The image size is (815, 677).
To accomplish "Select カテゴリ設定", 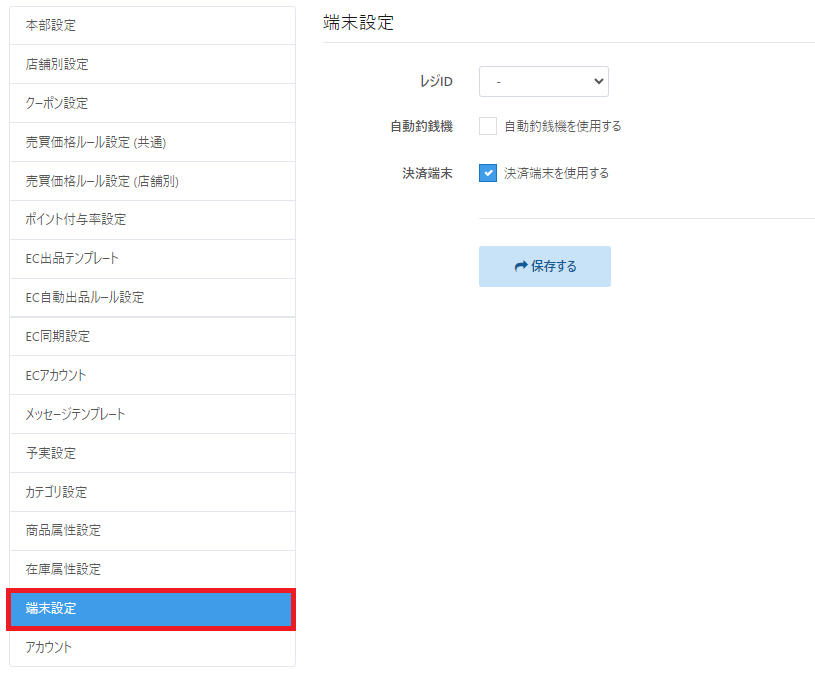I will coord(152,492).
